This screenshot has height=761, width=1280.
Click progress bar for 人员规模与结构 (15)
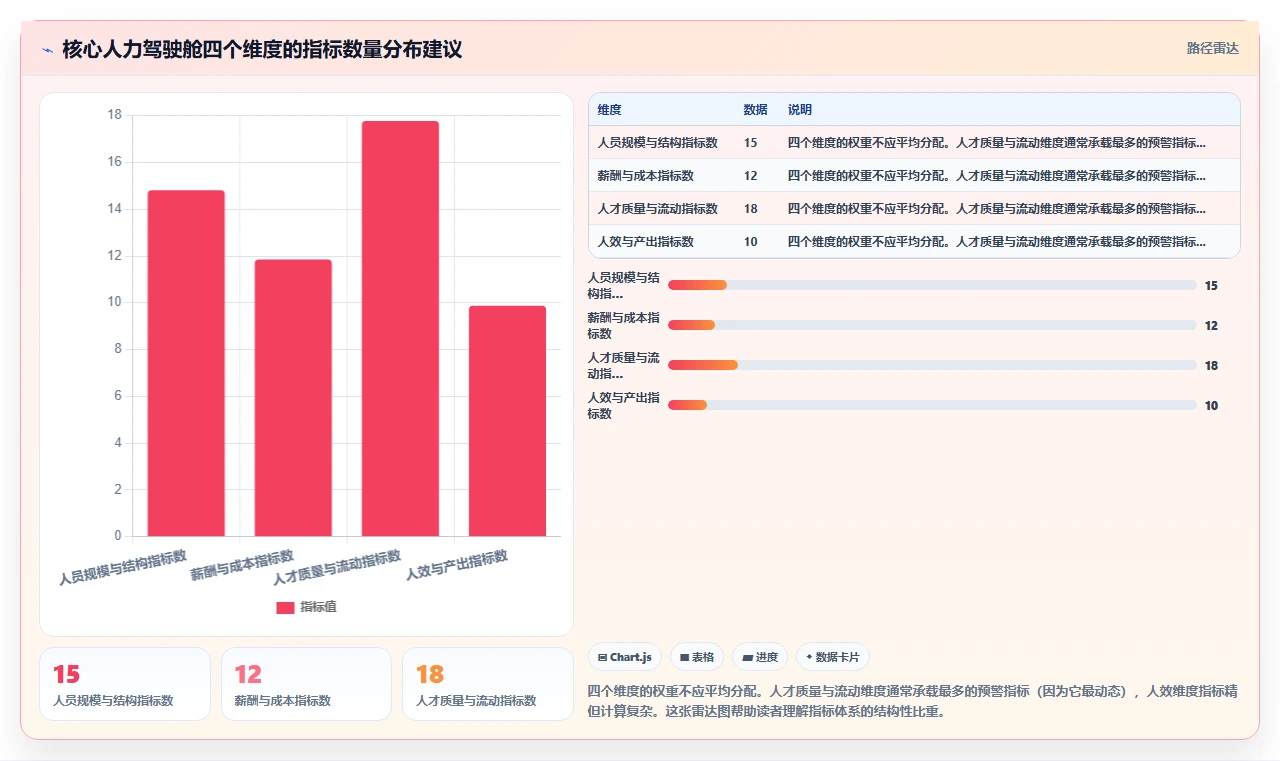(x=932, y=285)
